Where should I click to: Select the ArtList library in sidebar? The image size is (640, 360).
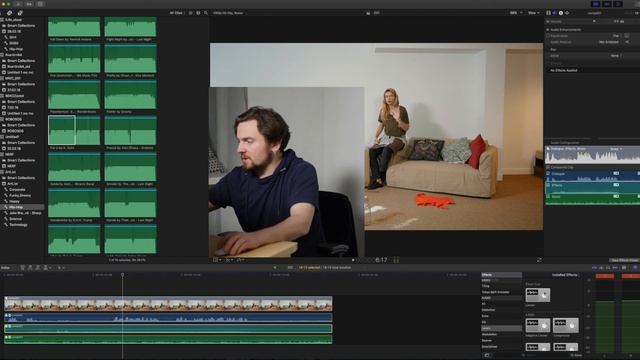[x=11, y=172]
